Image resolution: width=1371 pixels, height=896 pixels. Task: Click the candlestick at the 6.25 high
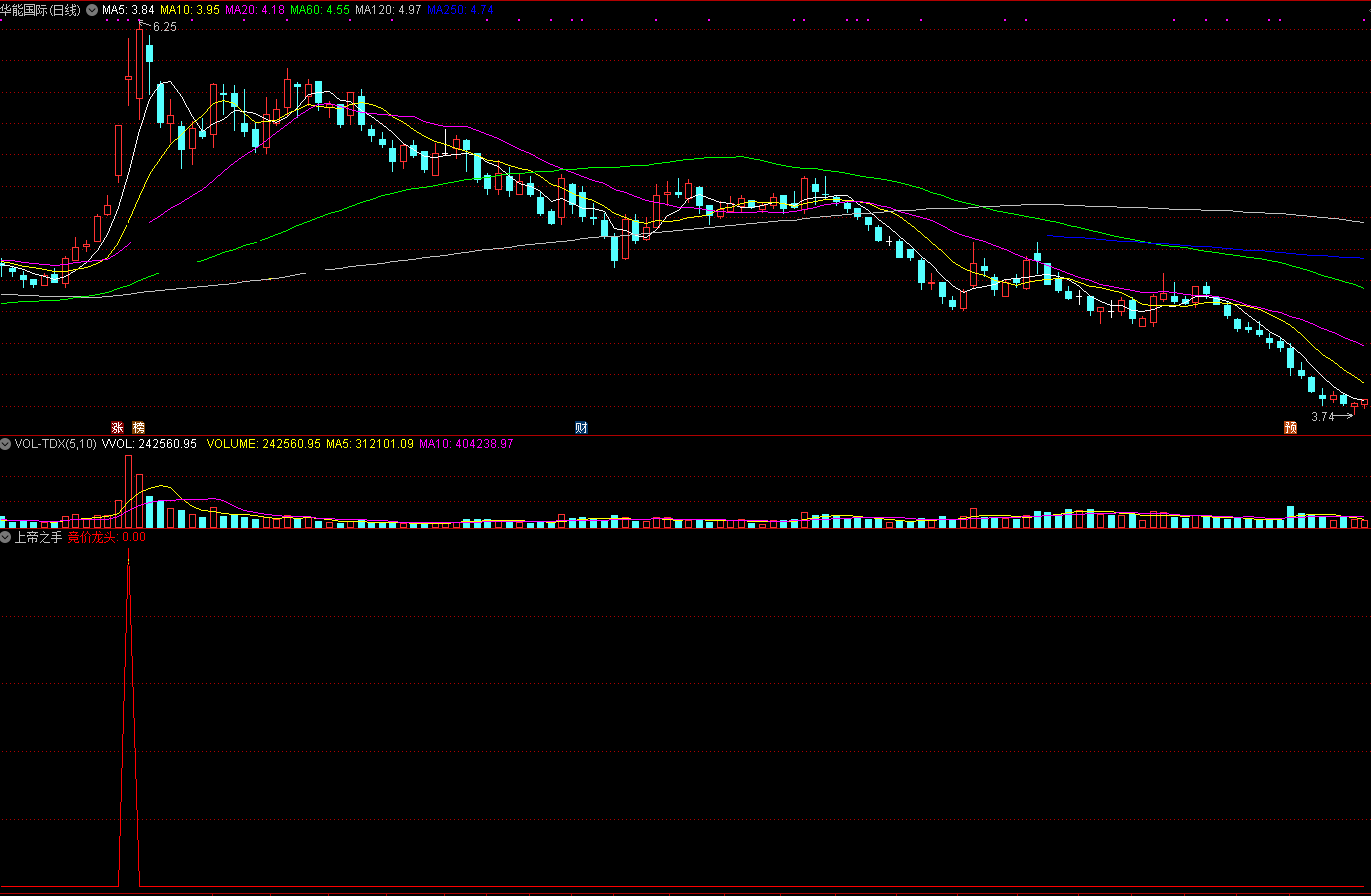click(x=139, y=65)
